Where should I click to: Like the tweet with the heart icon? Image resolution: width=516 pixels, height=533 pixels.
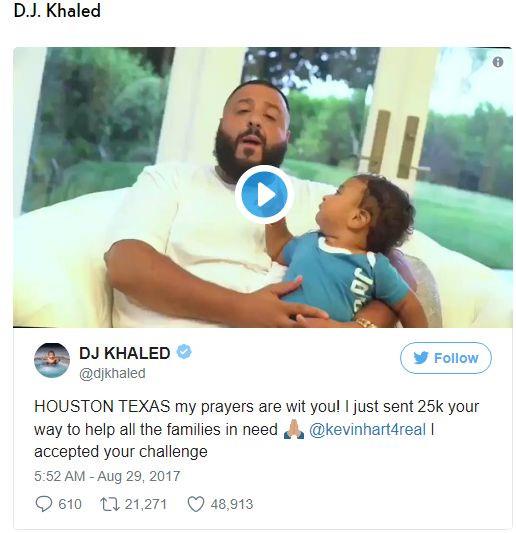196,504
